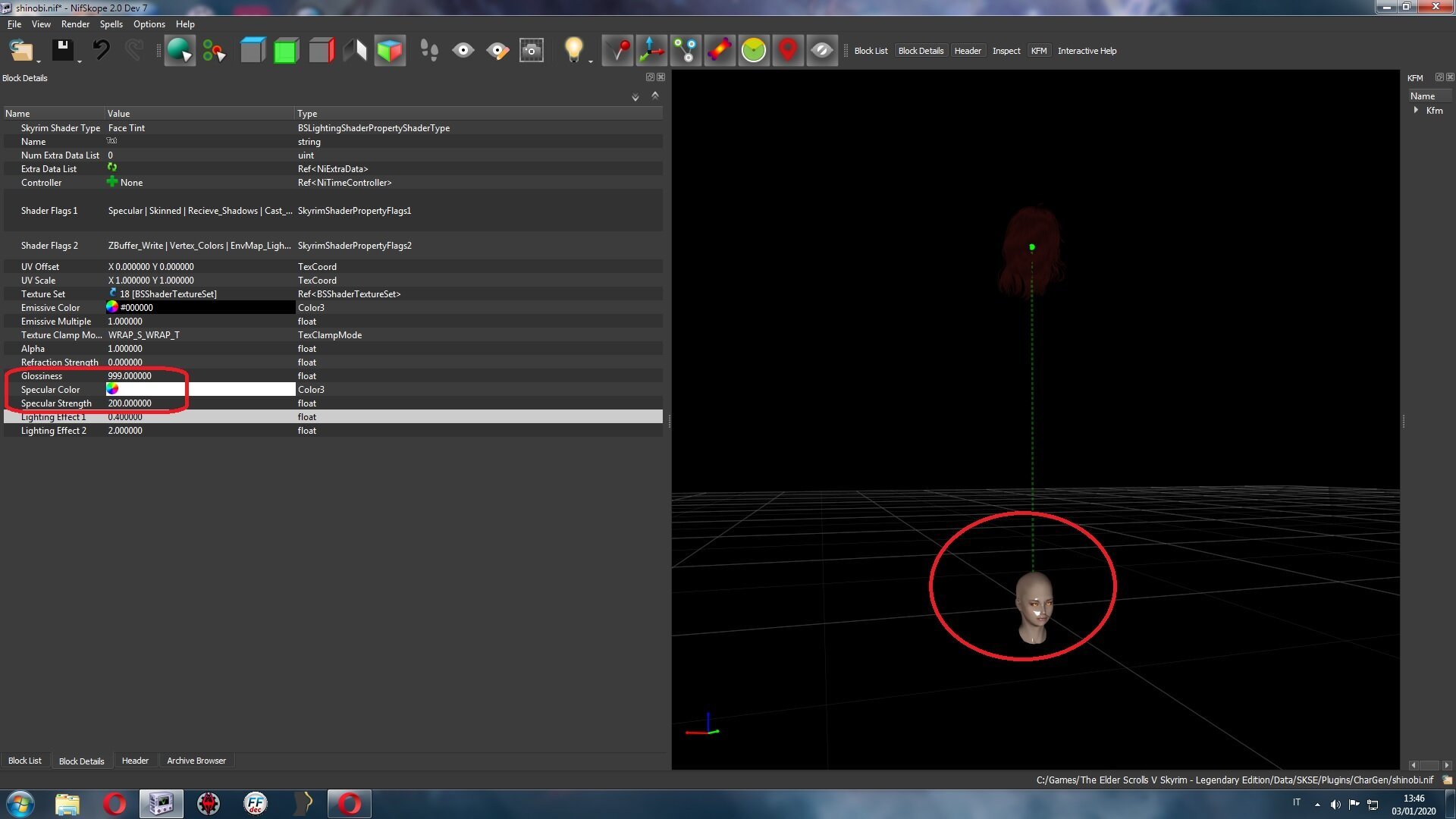
Task: Click the Undo arrow icon
Action: tap(101, 50)
